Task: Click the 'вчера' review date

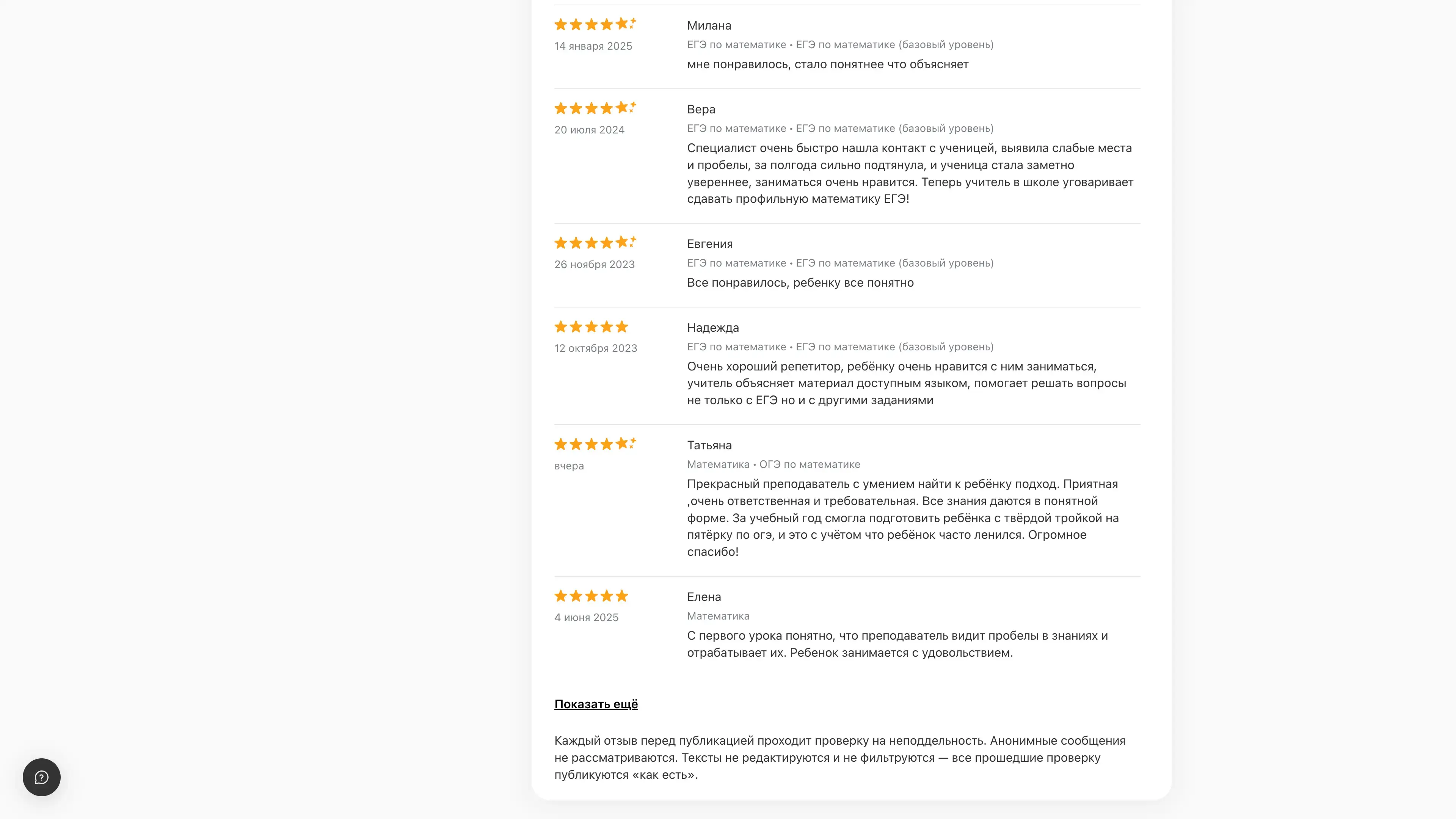Action: tap(569, 466)
